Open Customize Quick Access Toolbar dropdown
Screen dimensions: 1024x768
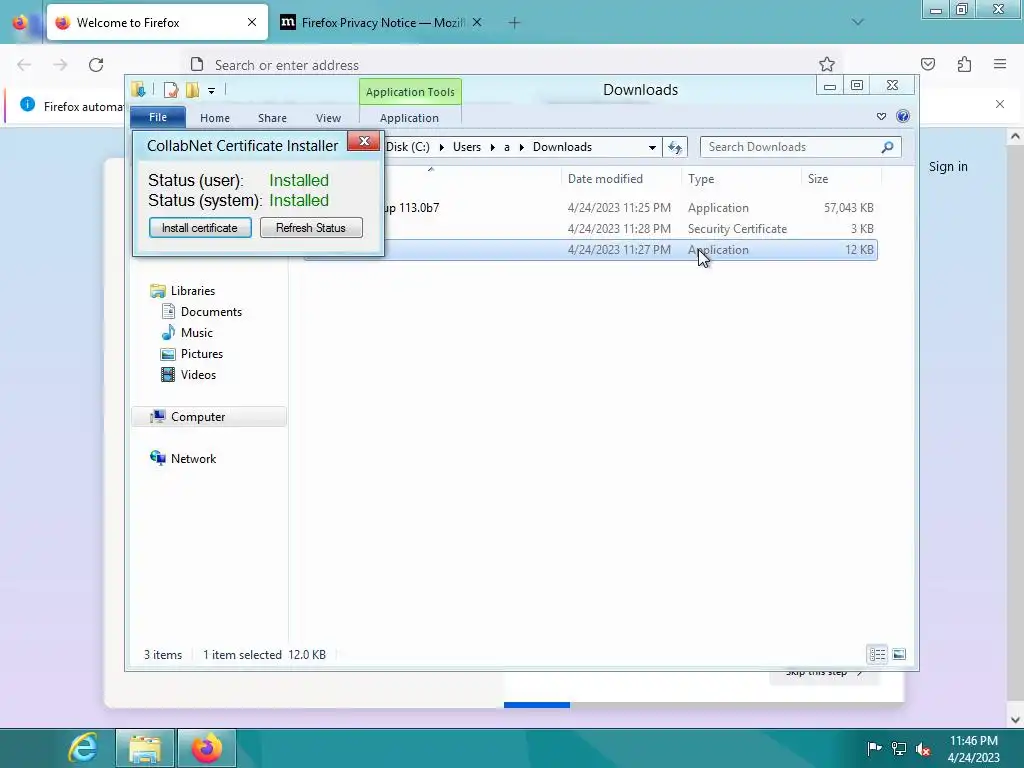pyautogui.click(x=212, y=91)
